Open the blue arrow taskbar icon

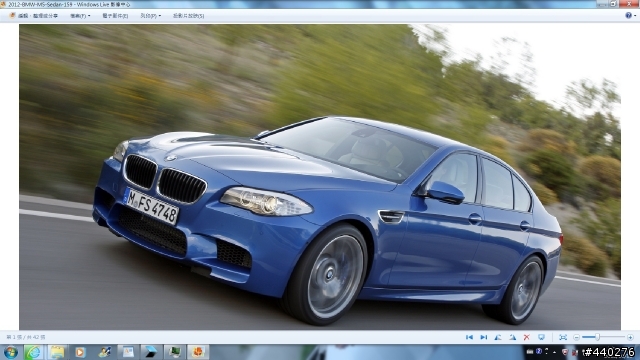(x=151, y=352)
